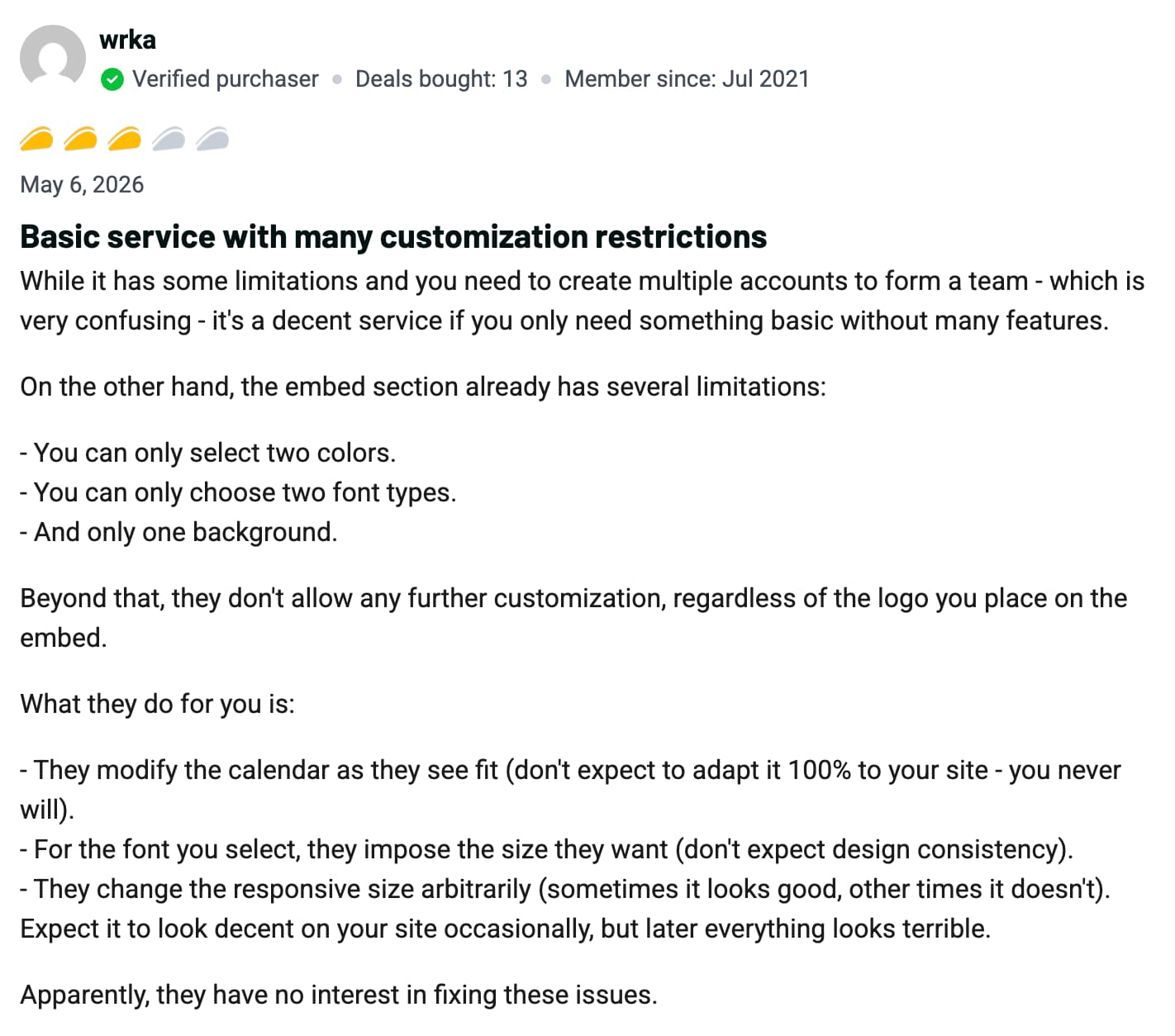This screenshot has height=1036, width=1175.
Task: Click the review title about customization restrictions
Action: (393, 237)
